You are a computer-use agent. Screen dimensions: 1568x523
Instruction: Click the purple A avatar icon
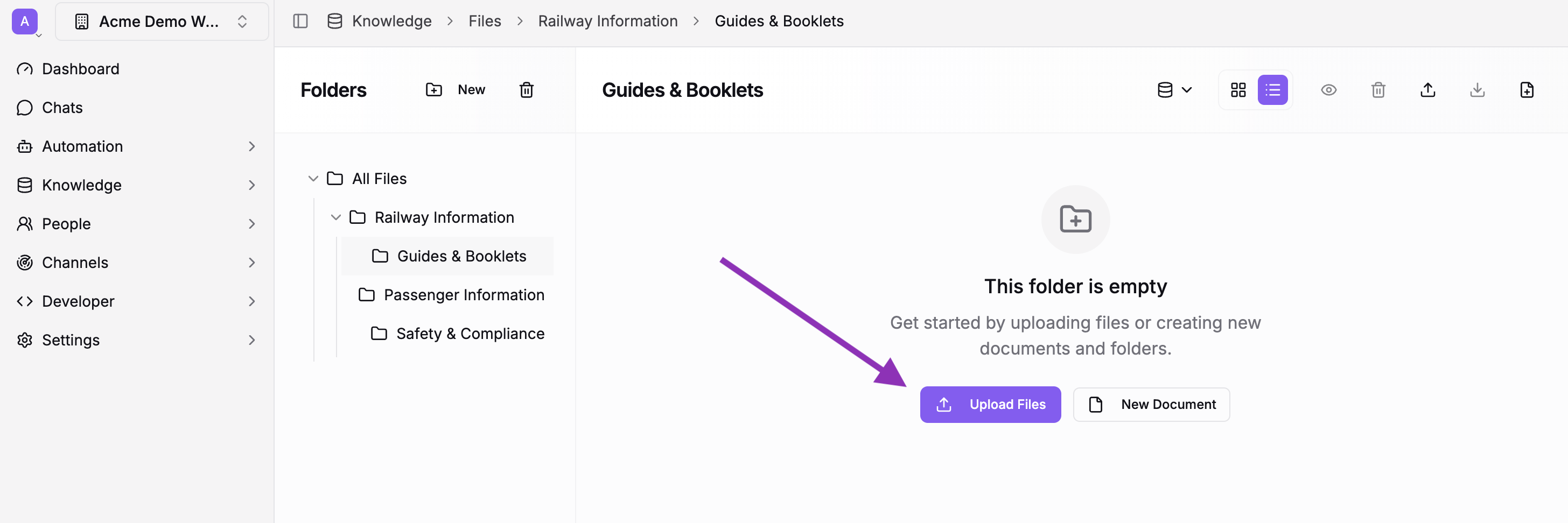click(24, 22)
